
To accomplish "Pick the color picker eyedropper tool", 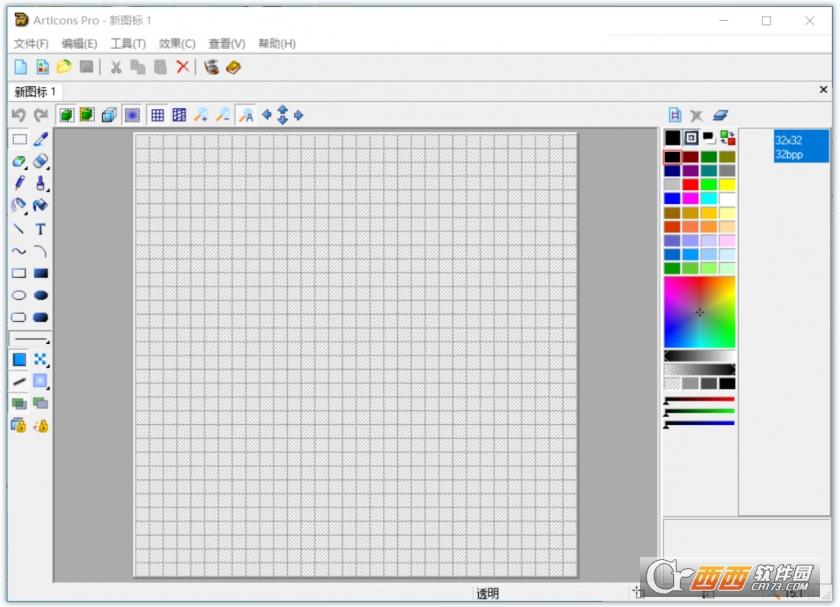I will coord(40,139).
